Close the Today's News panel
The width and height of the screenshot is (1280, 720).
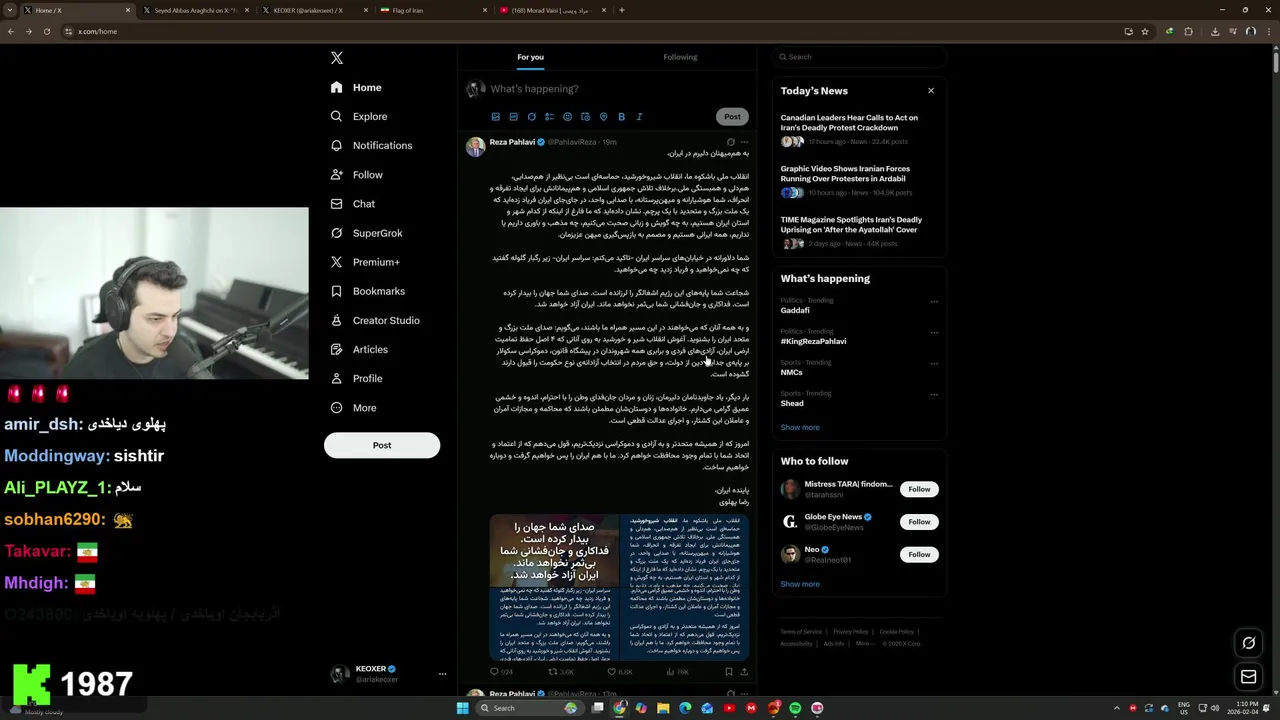click(931, 90)
